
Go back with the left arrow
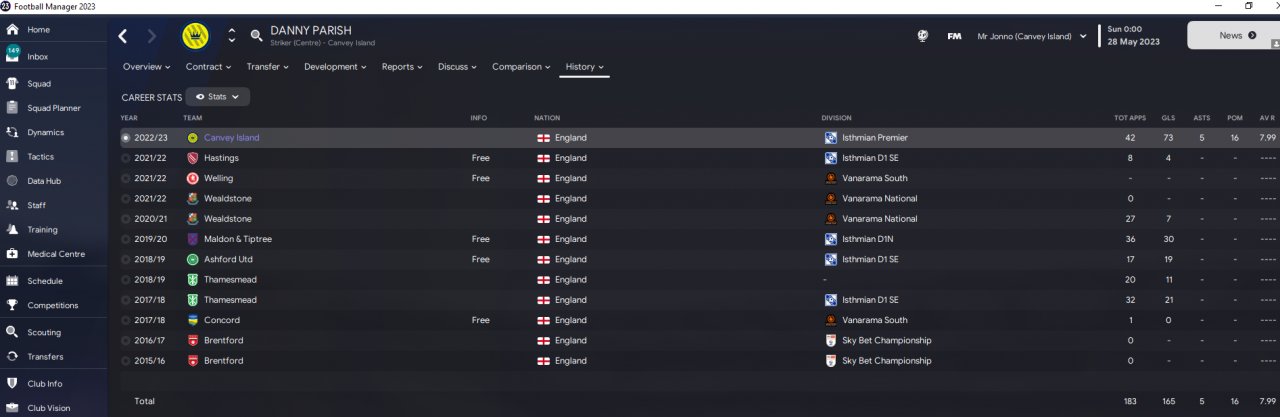pyautogui.click(x=123, y=36)
